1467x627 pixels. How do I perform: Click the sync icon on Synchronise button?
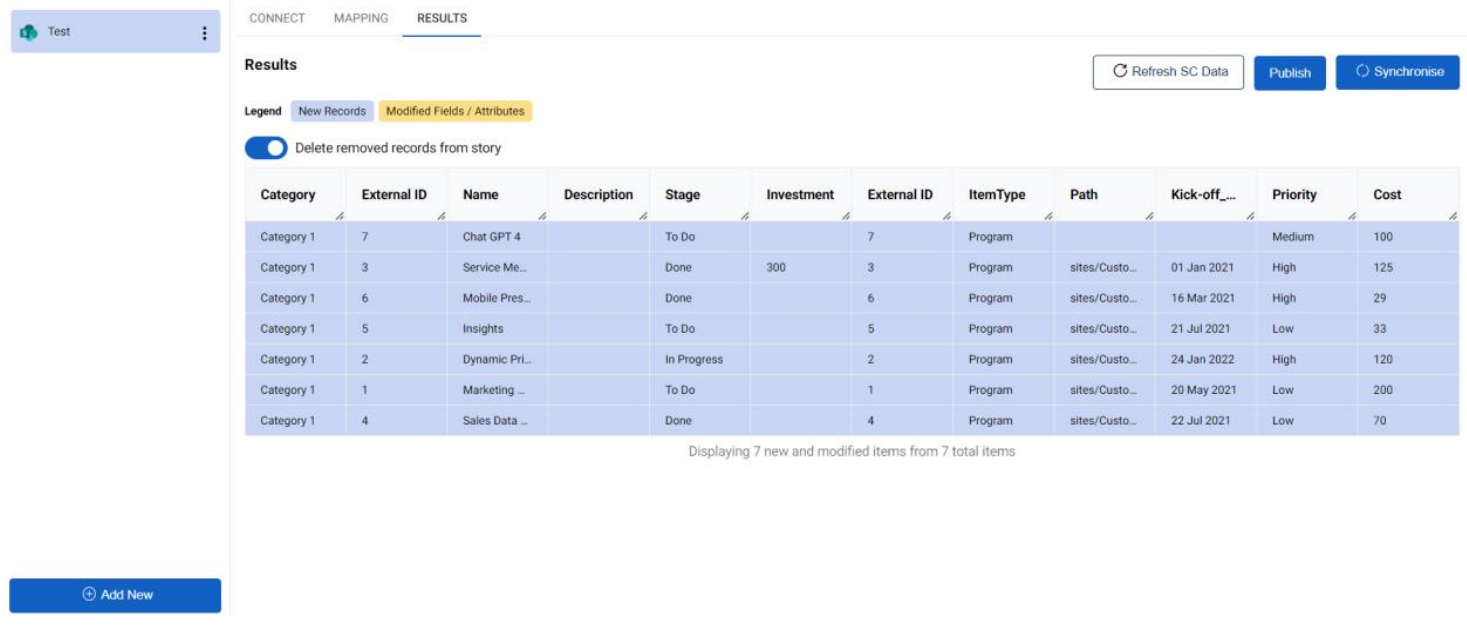click(1363, 71)
